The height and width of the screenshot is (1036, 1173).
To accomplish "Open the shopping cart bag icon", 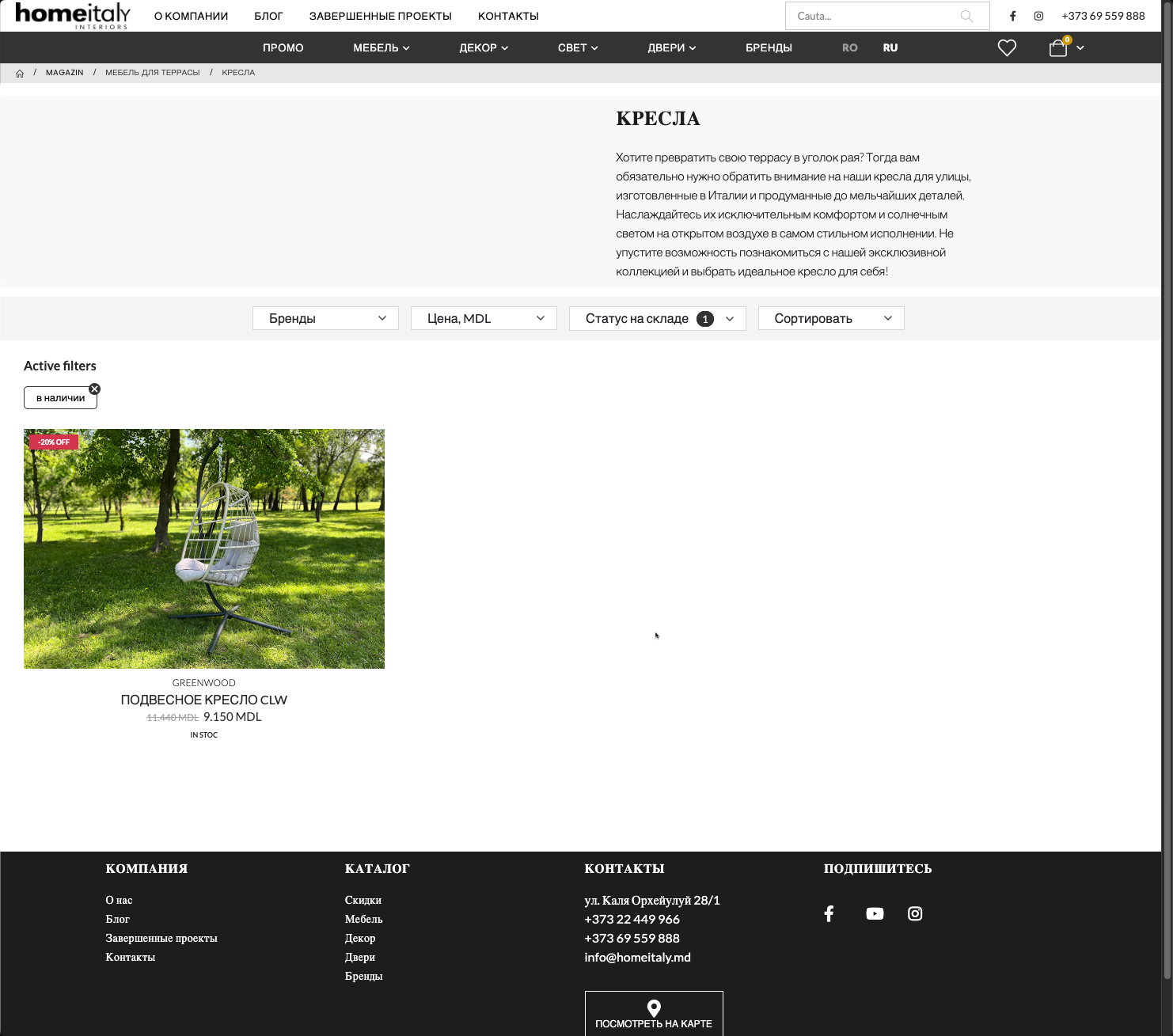I will coord(1058,48).
